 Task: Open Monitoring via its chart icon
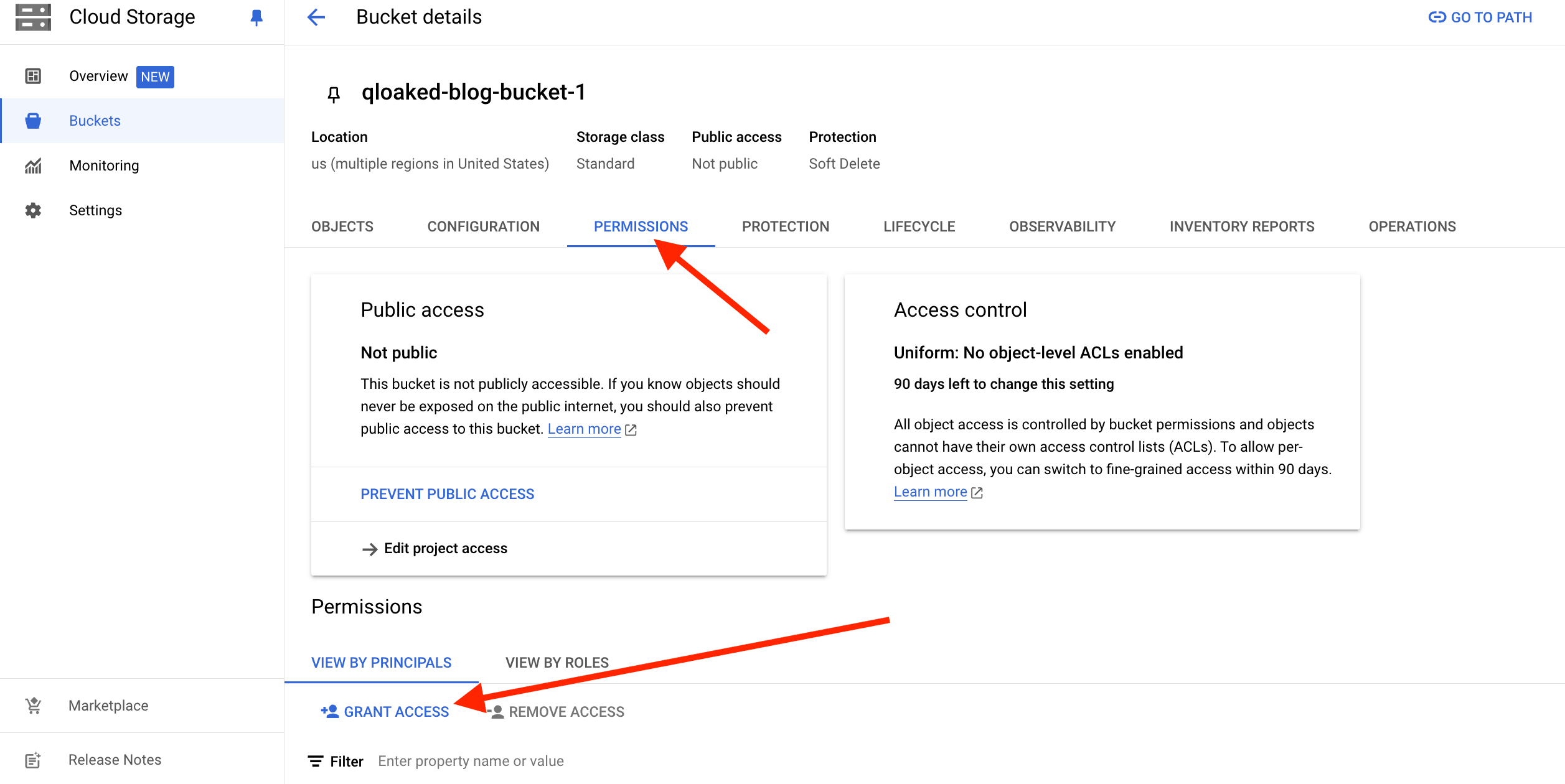tap(33, 166)
